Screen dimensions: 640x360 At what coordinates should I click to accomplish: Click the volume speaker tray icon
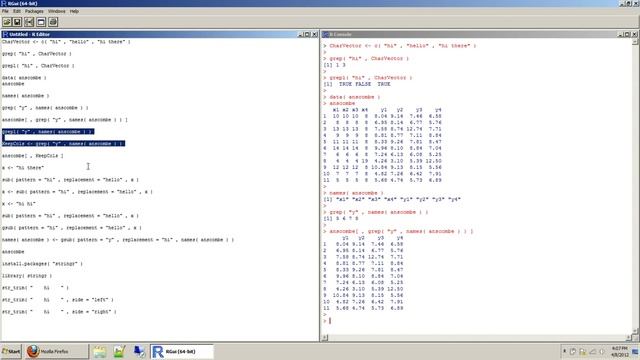coord(602,351)
